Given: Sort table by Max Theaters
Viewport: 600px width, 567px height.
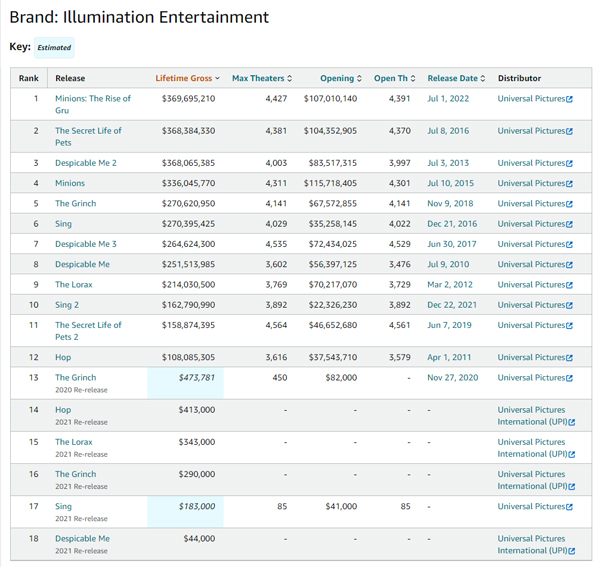Looking at the screenshot, I should pyautogui.click(x=262, y=78).
